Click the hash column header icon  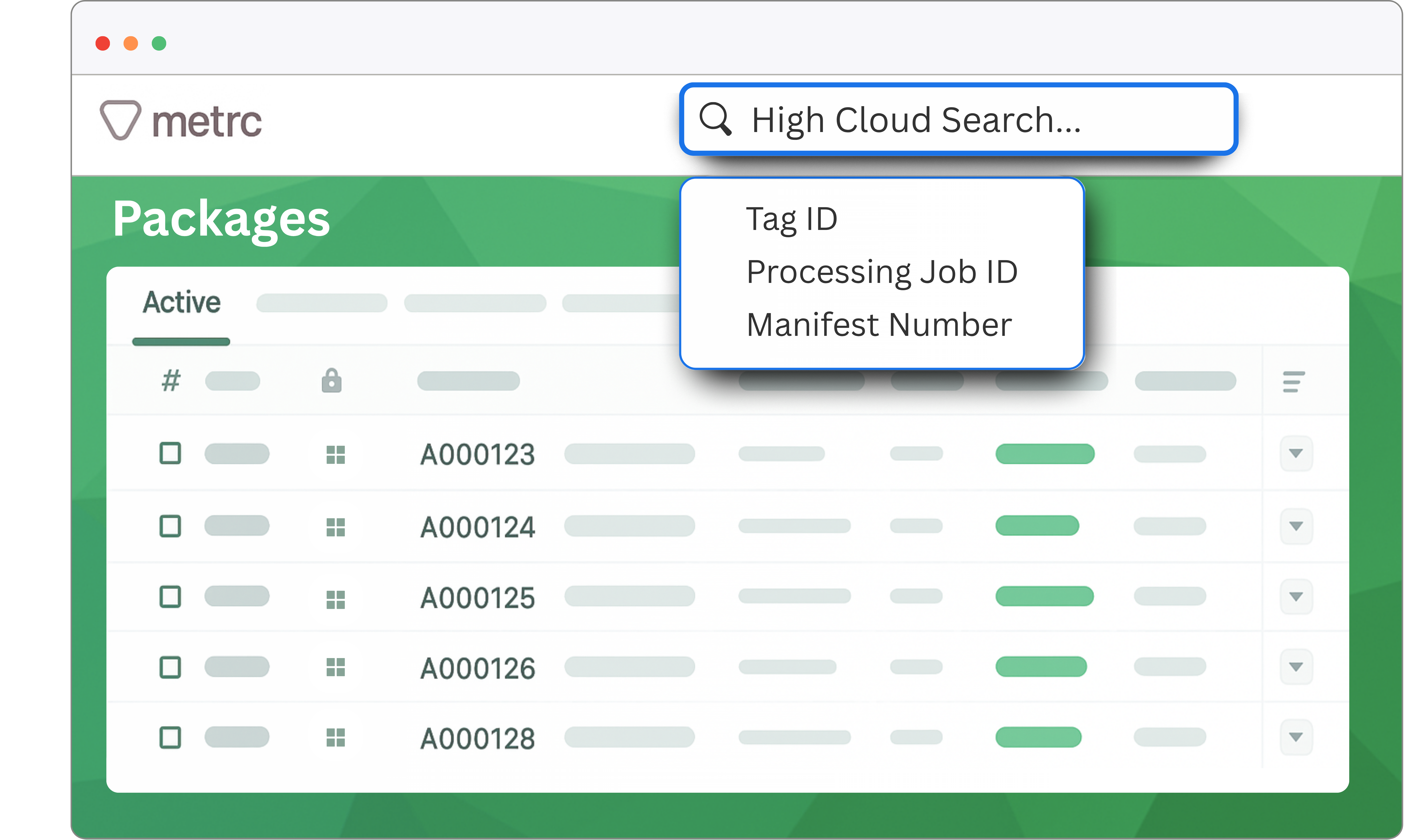click(x=171, y=380)
